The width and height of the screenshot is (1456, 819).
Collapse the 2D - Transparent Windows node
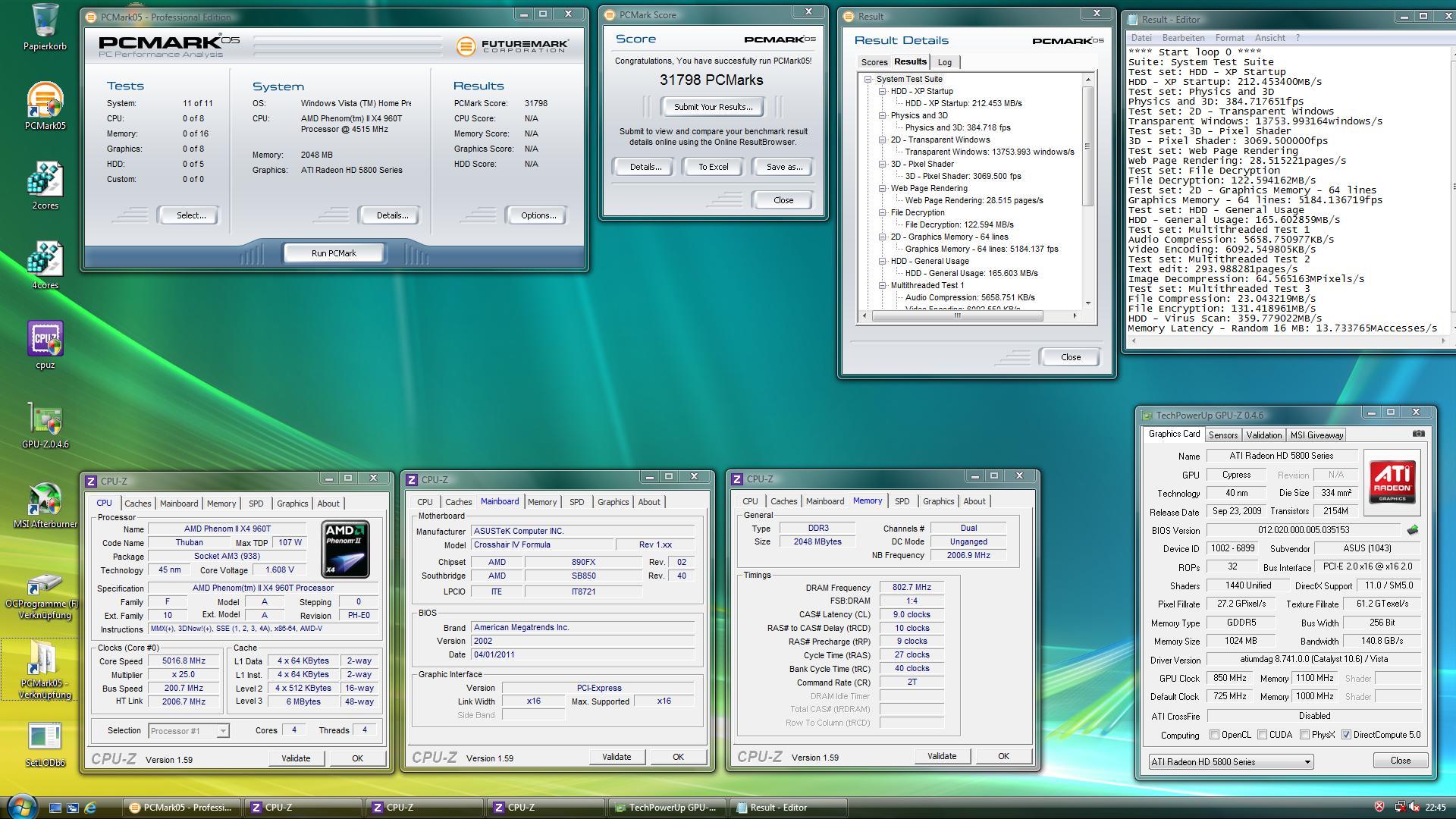[x=883, y=140]
